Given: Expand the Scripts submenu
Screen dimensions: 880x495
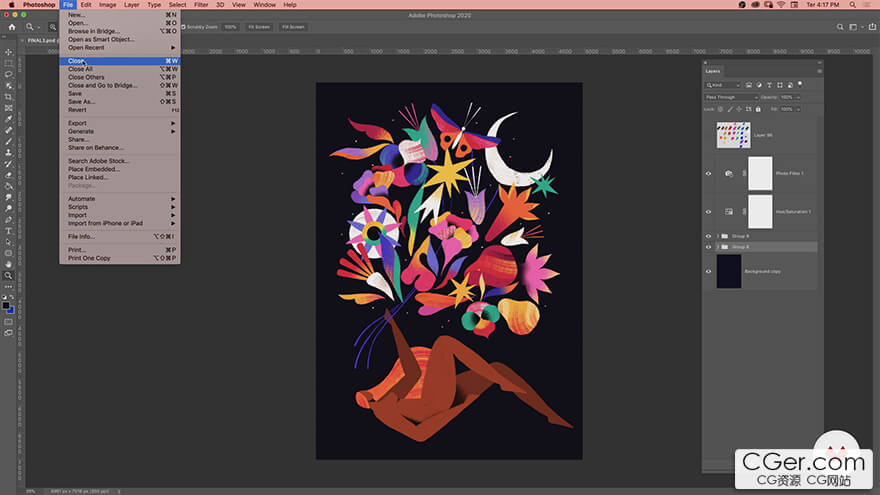Looking at the screenshot, I should (x=120, y=207).
